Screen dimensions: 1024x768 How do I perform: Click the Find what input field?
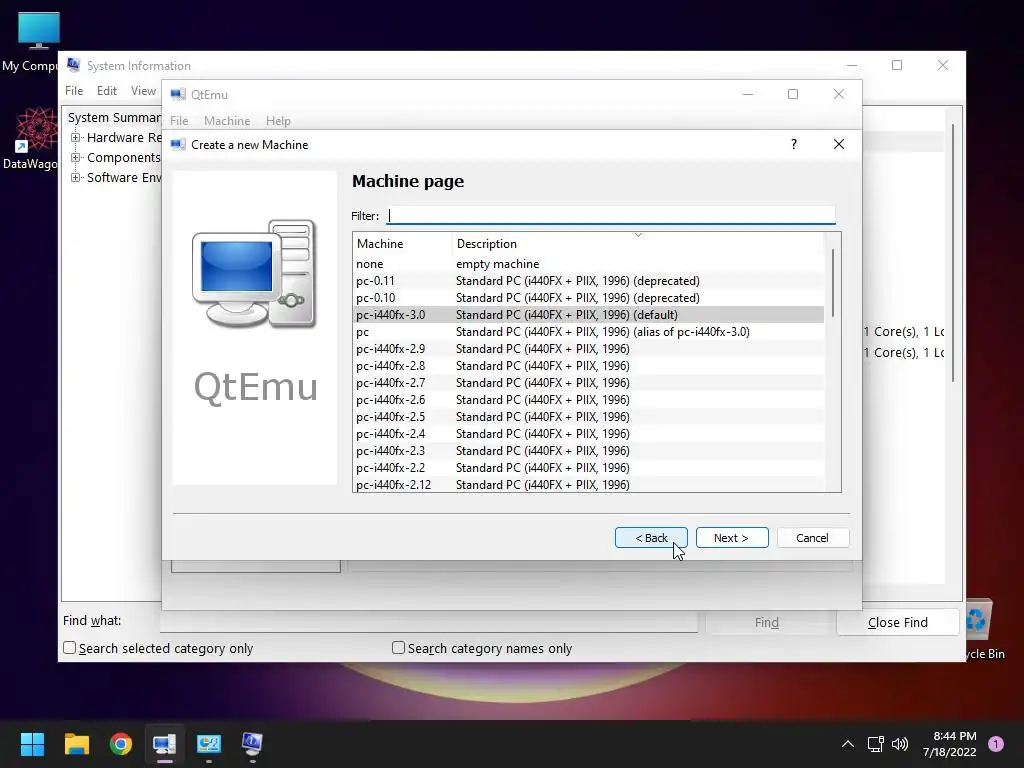click(429, 622)
